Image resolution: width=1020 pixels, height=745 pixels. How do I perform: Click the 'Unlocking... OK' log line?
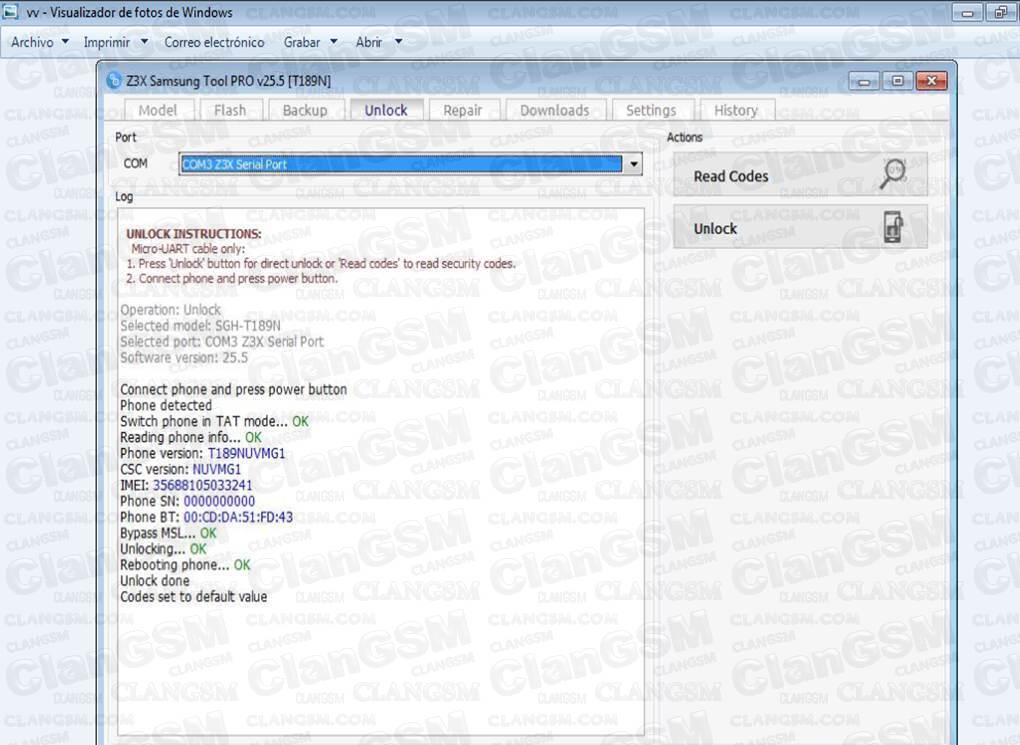[x=163, y=549]
